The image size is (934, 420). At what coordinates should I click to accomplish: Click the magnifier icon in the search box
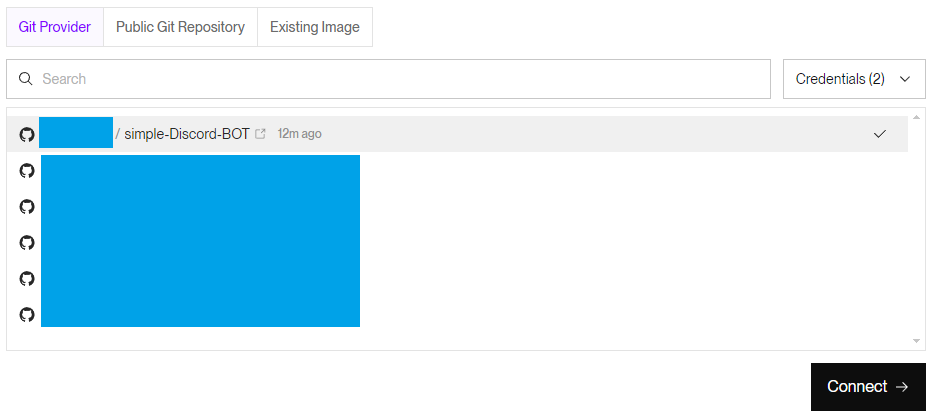tap(26, 79)
